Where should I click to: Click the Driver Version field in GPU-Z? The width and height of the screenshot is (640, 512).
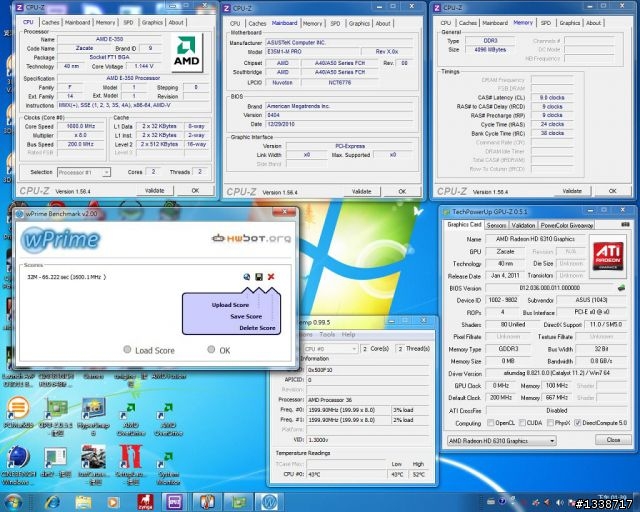click(x=556, y=374)
